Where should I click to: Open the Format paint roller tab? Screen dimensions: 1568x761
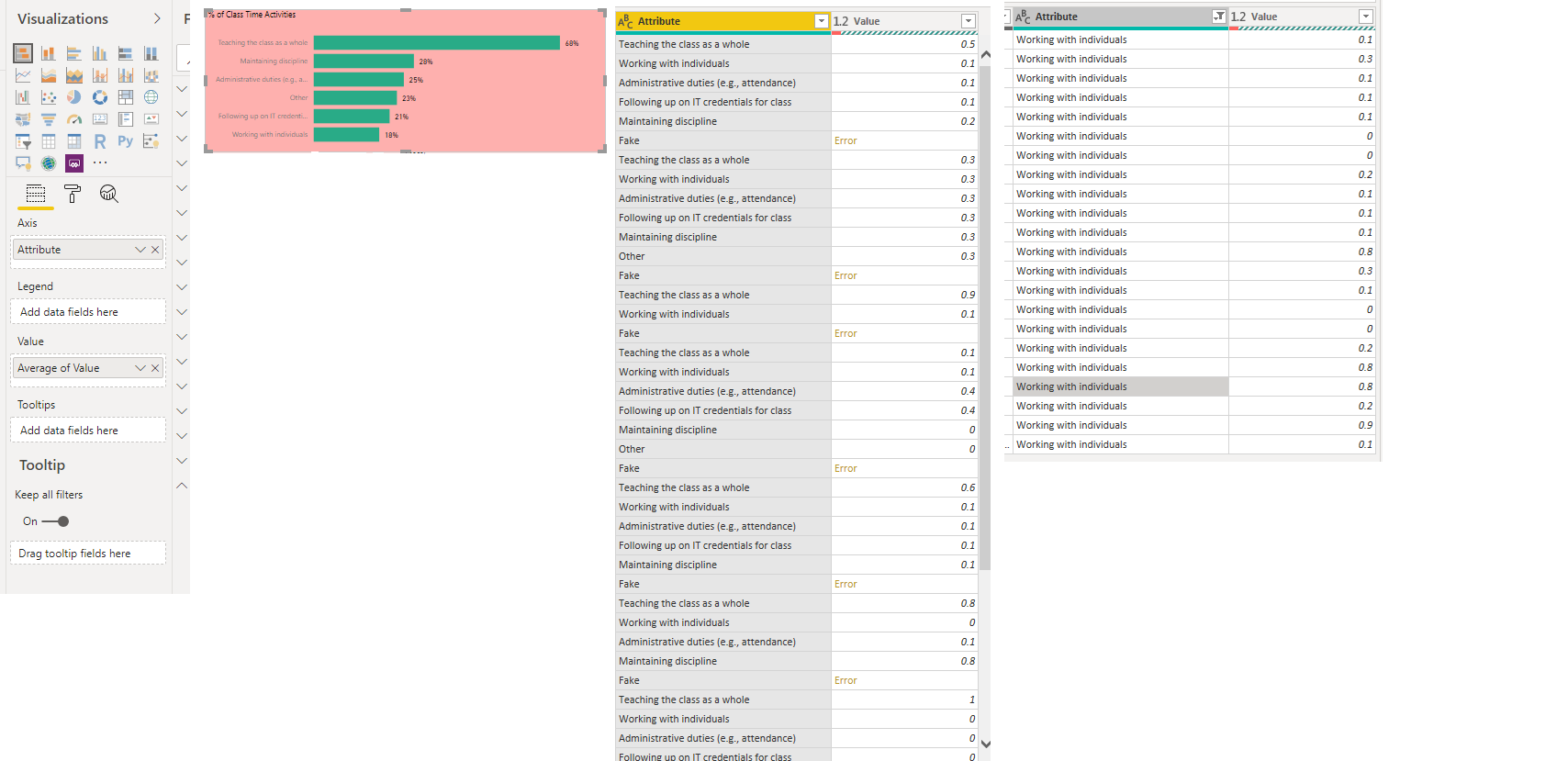coord(73,194)
